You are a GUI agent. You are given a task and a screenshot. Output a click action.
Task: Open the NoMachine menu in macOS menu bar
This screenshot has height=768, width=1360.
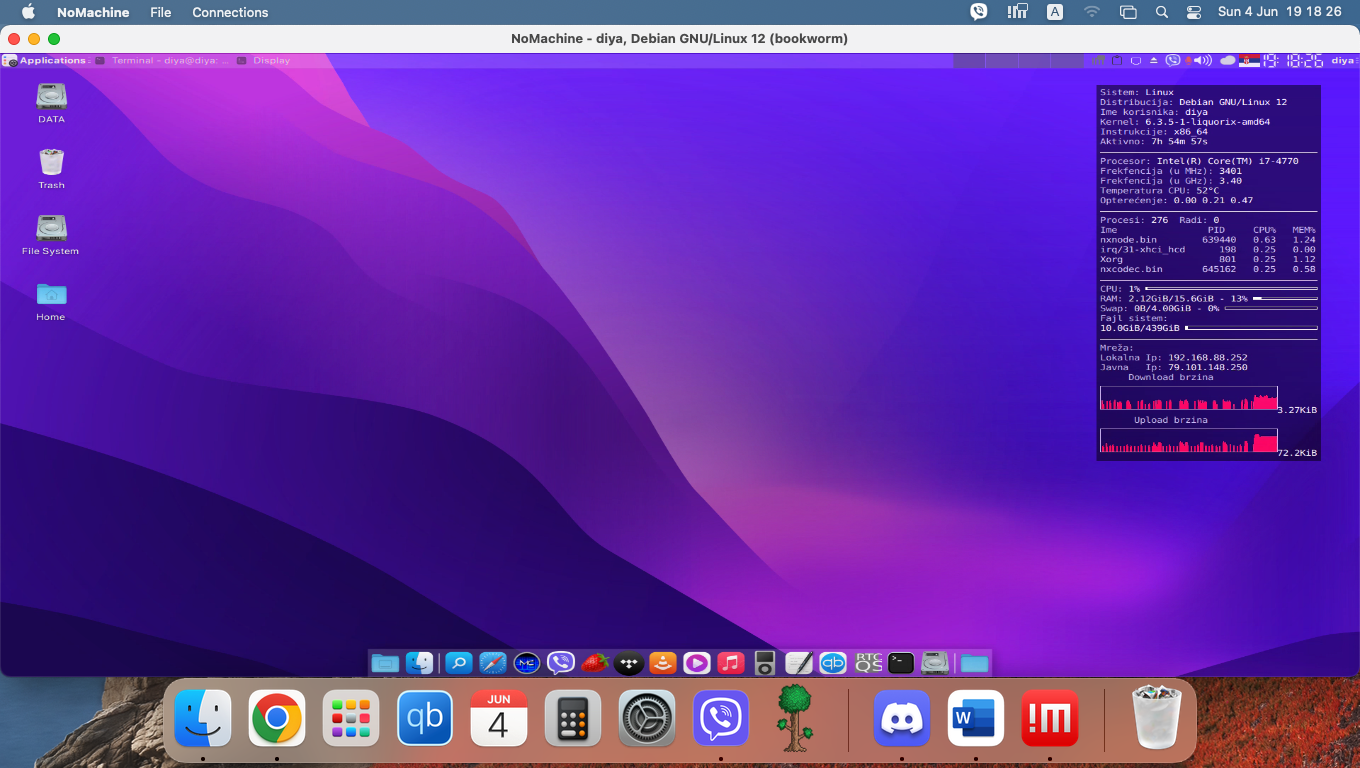point(93,12)
